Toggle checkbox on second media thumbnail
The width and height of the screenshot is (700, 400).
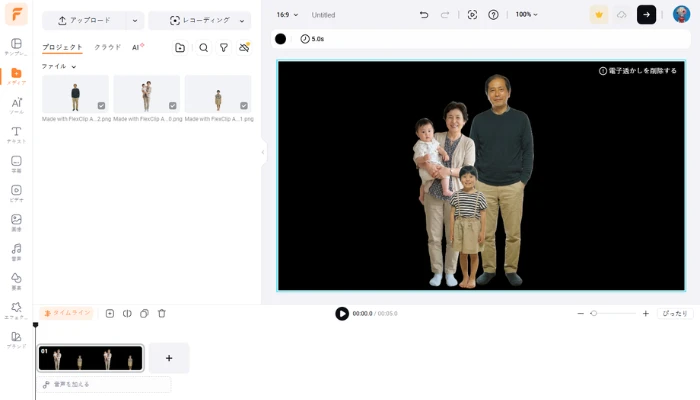[173, 105]
